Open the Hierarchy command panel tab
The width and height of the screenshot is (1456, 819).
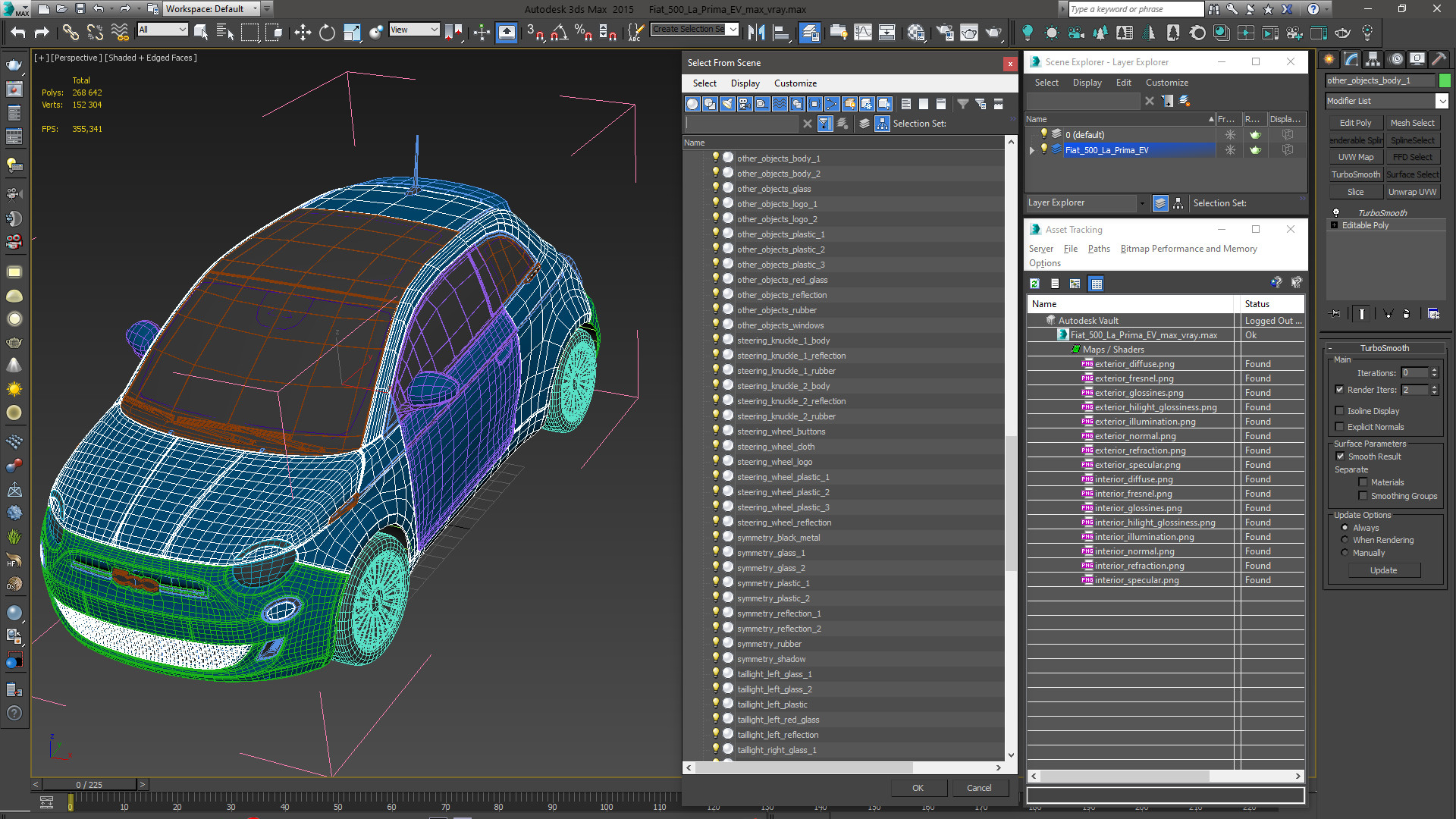(1373, 59)
